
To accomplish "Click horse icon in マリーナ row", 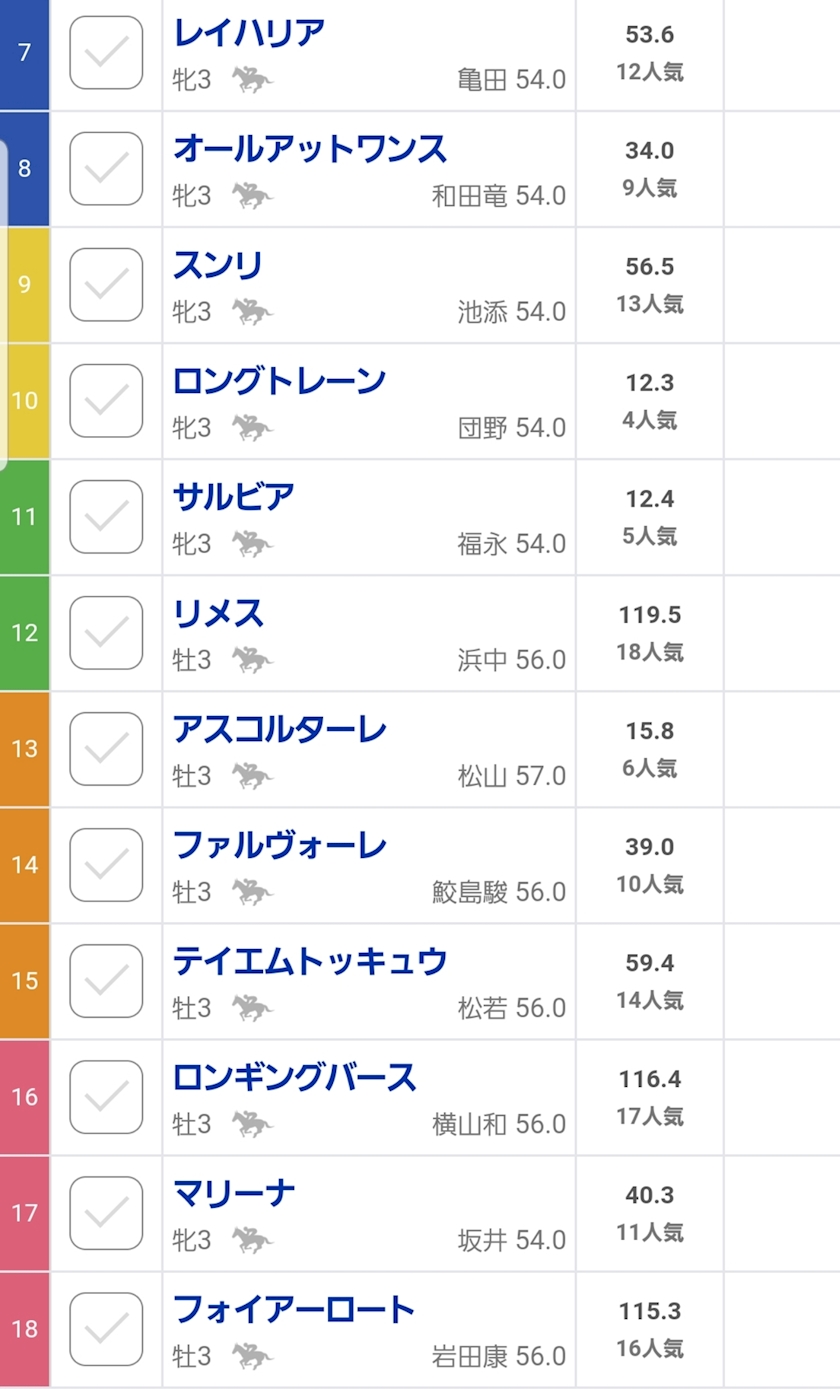I will click(x=252, y=1240).
